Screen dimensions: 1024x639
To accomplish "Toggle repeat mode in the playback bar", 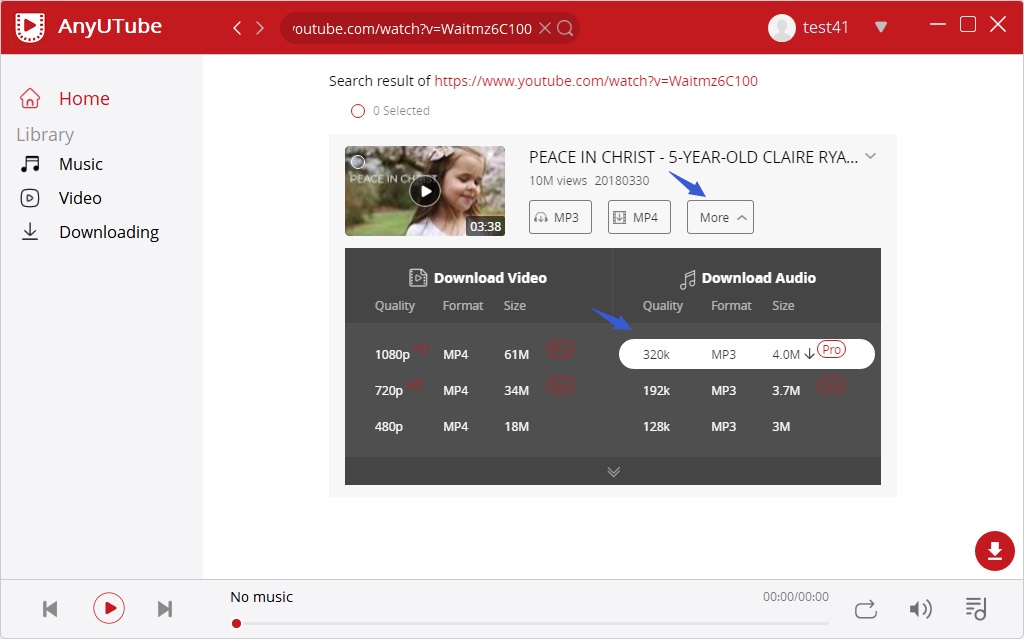I will [865, 608].
